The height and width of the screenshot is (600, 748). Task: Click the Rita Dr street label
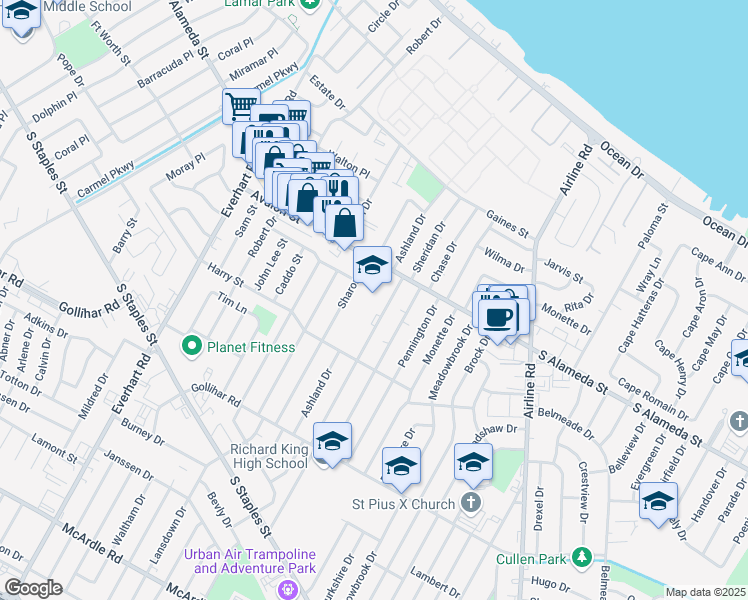coord(579,302)
